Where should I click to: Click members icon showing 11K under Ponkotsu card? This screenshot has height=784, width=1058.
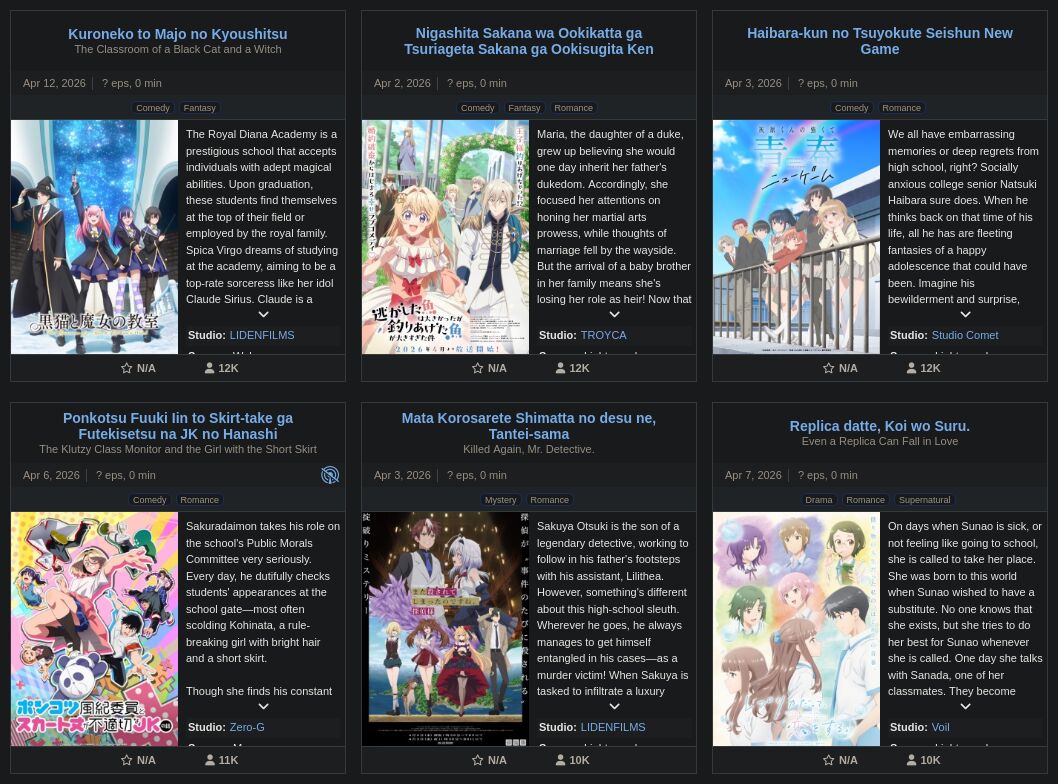(210, 760)
